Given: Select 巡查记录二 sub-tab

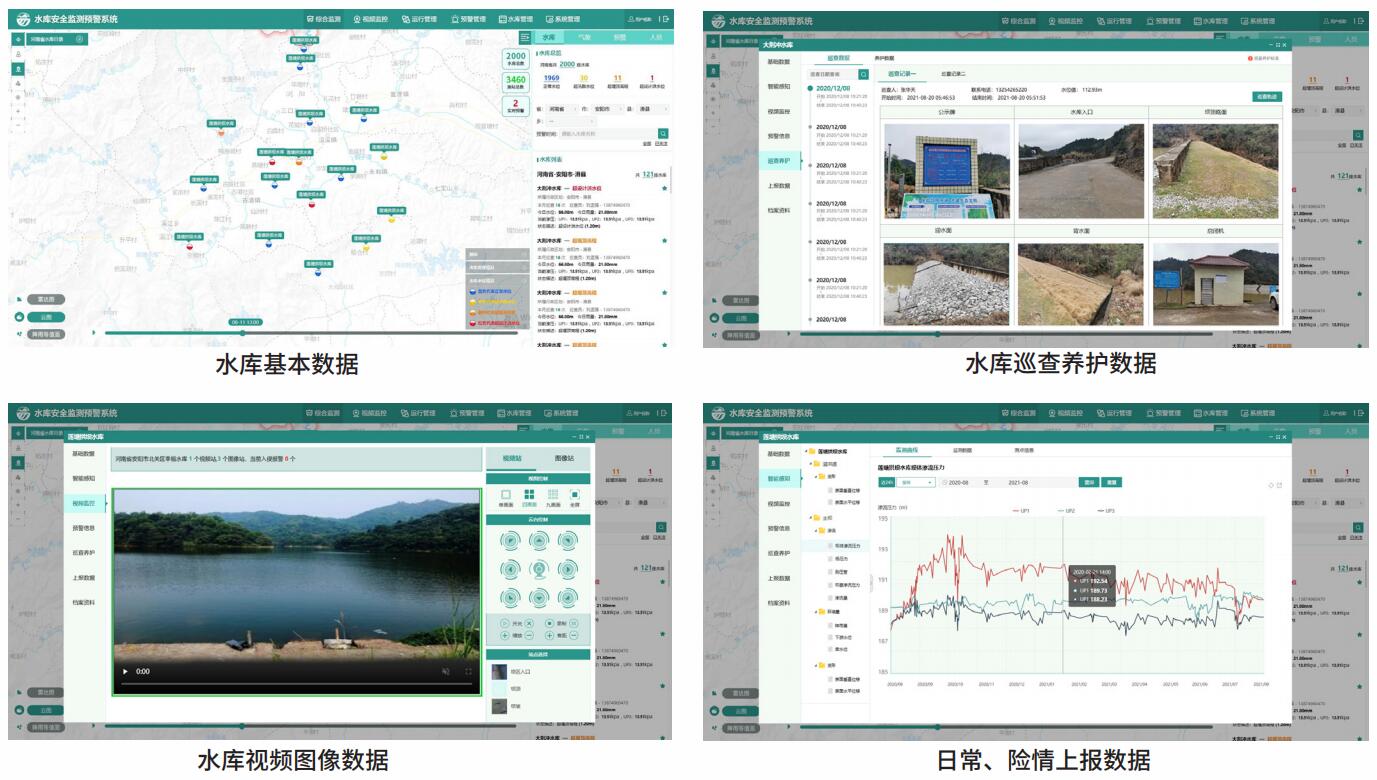Looking at the screenshot, I should (x=953, y=74).
